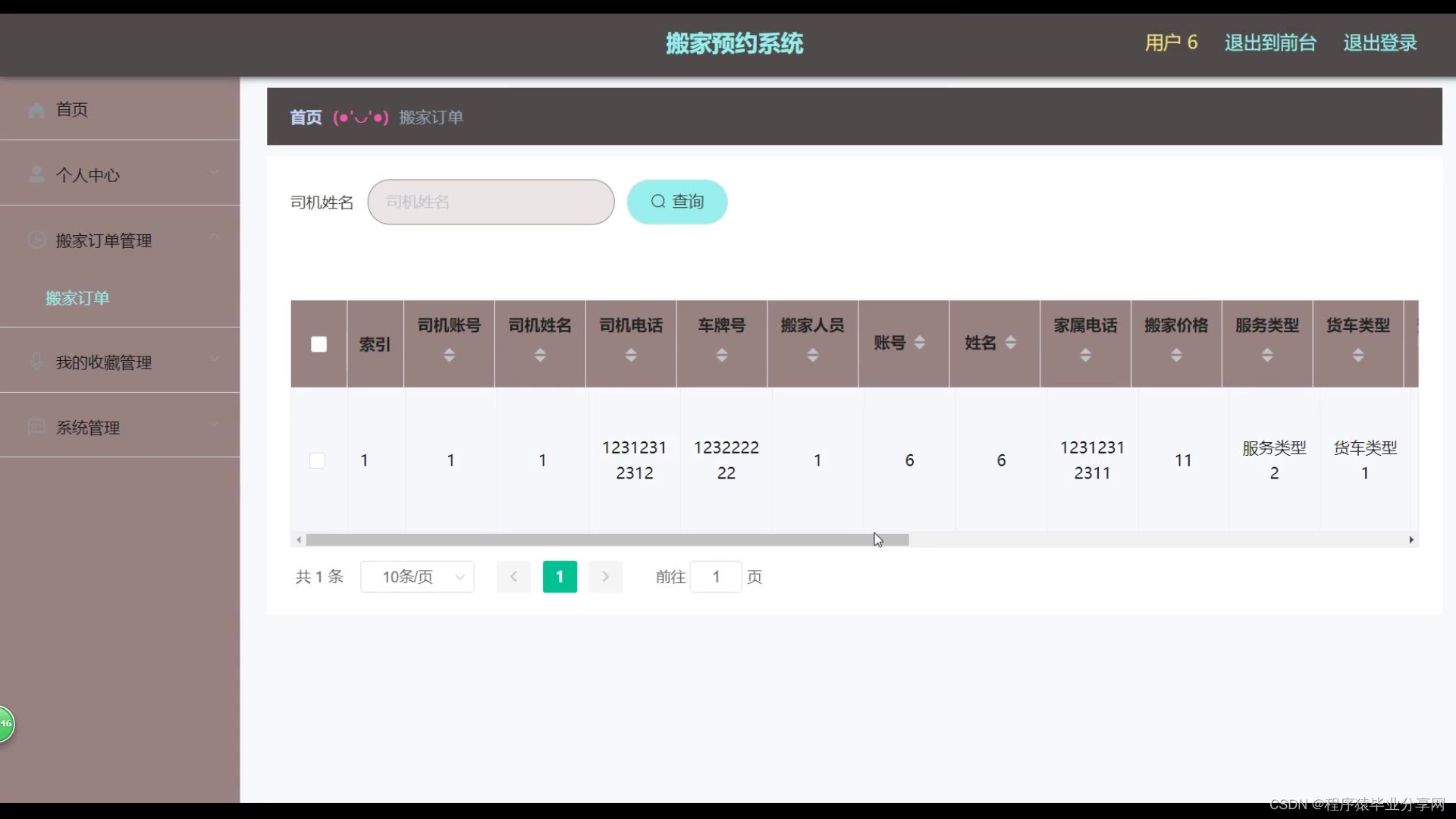Select the 搬家订单 submenu item

point(77,298)
